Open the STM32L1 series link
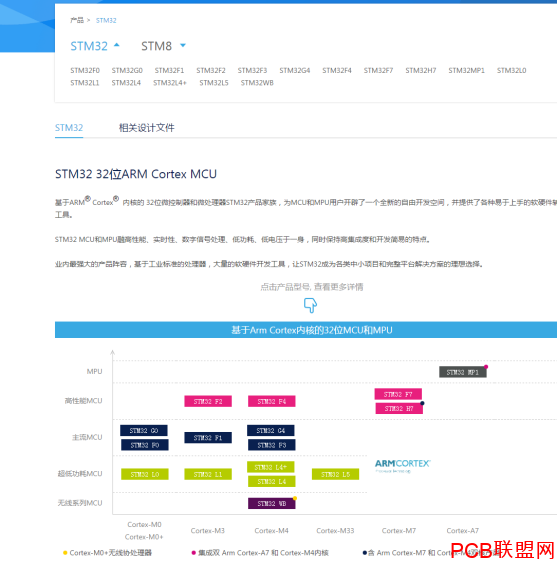The width and height of the screenshot is (557, 564). (85, 83)
